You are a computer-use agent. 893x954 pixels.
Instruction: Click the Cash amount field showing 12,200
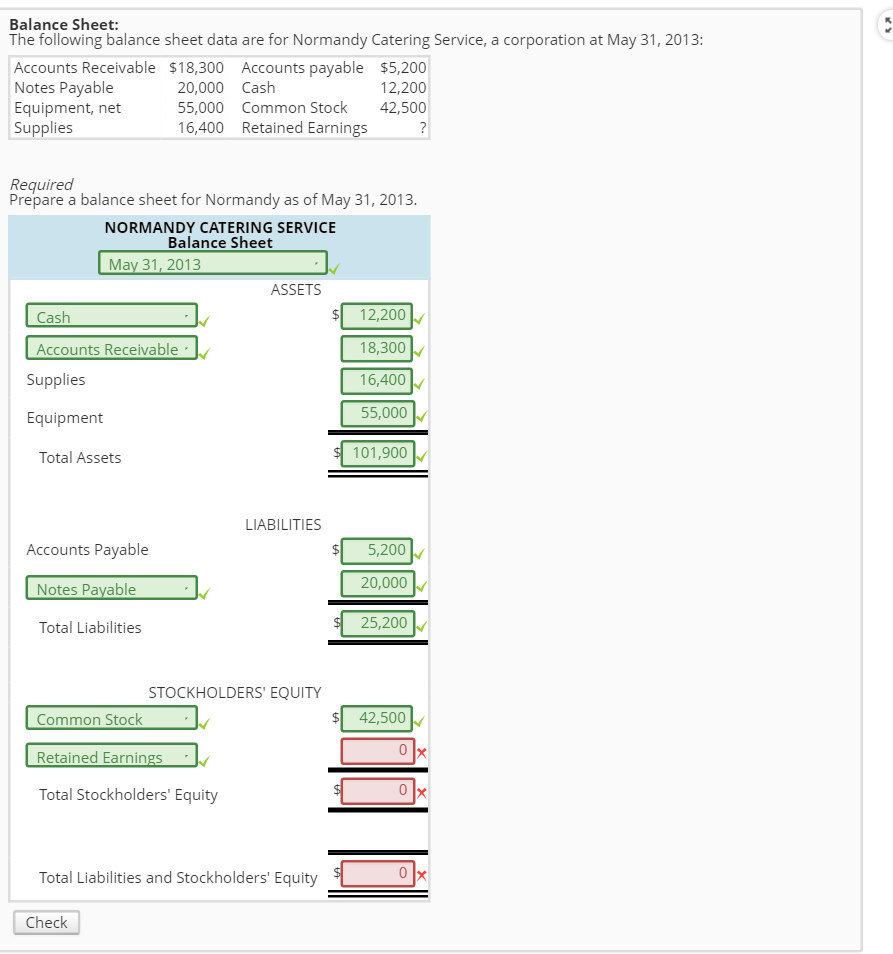click(377, 316)
